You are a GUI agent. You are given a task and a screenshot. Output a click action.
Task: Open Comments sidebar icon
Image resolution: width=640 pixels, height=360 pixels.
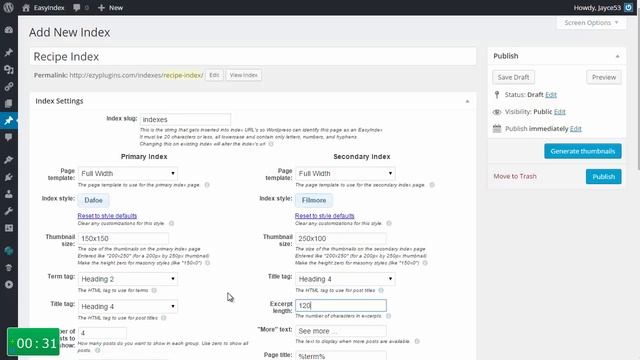coord(9,137)
